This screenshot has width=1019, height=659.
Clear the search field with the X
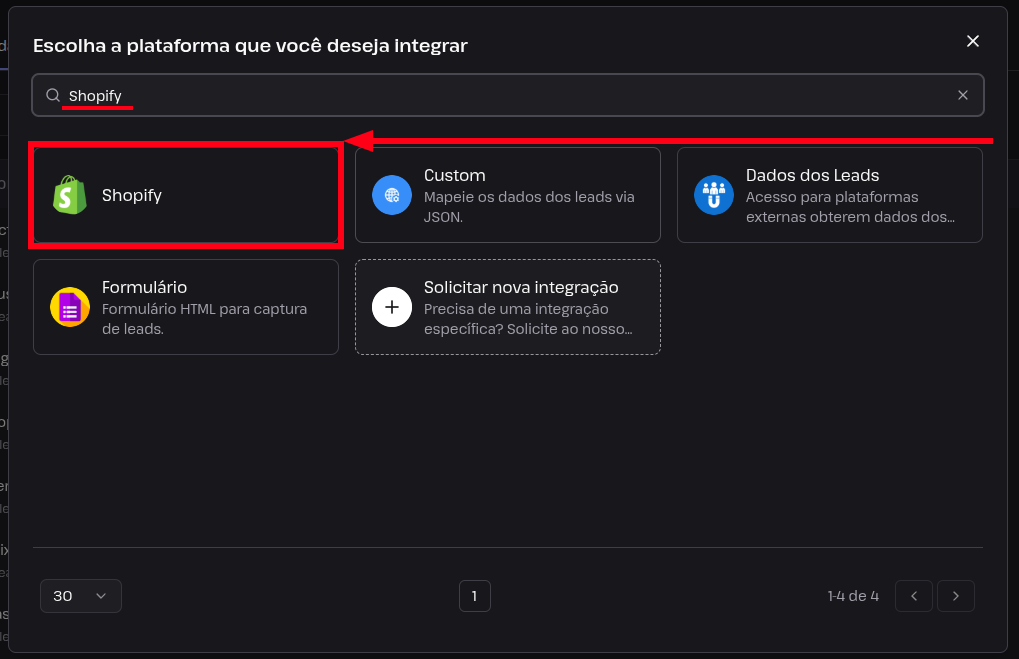[x=962, y=96]
